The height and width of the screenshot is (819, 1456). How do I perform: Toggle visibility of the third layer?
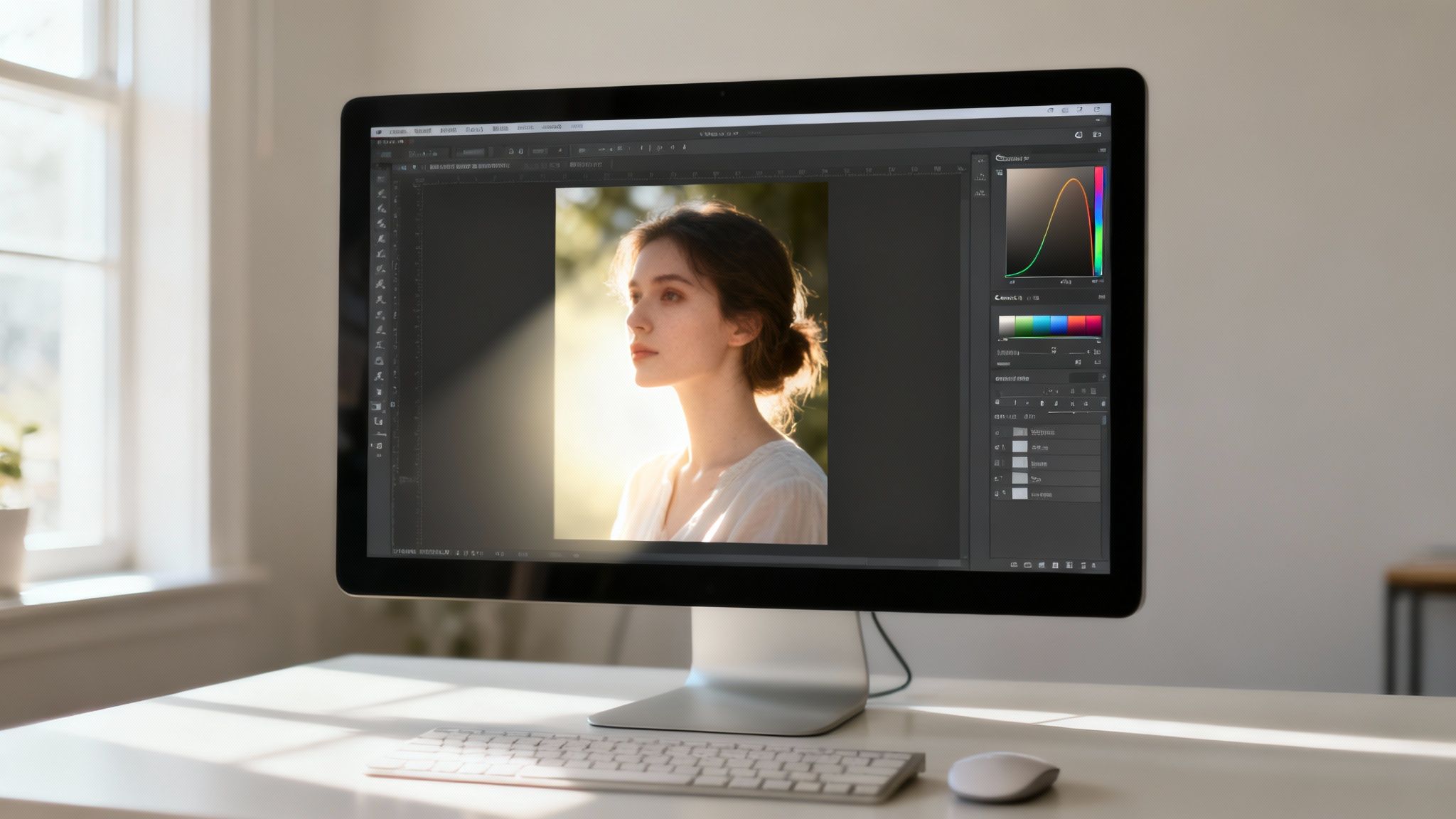tap(997, 463)
